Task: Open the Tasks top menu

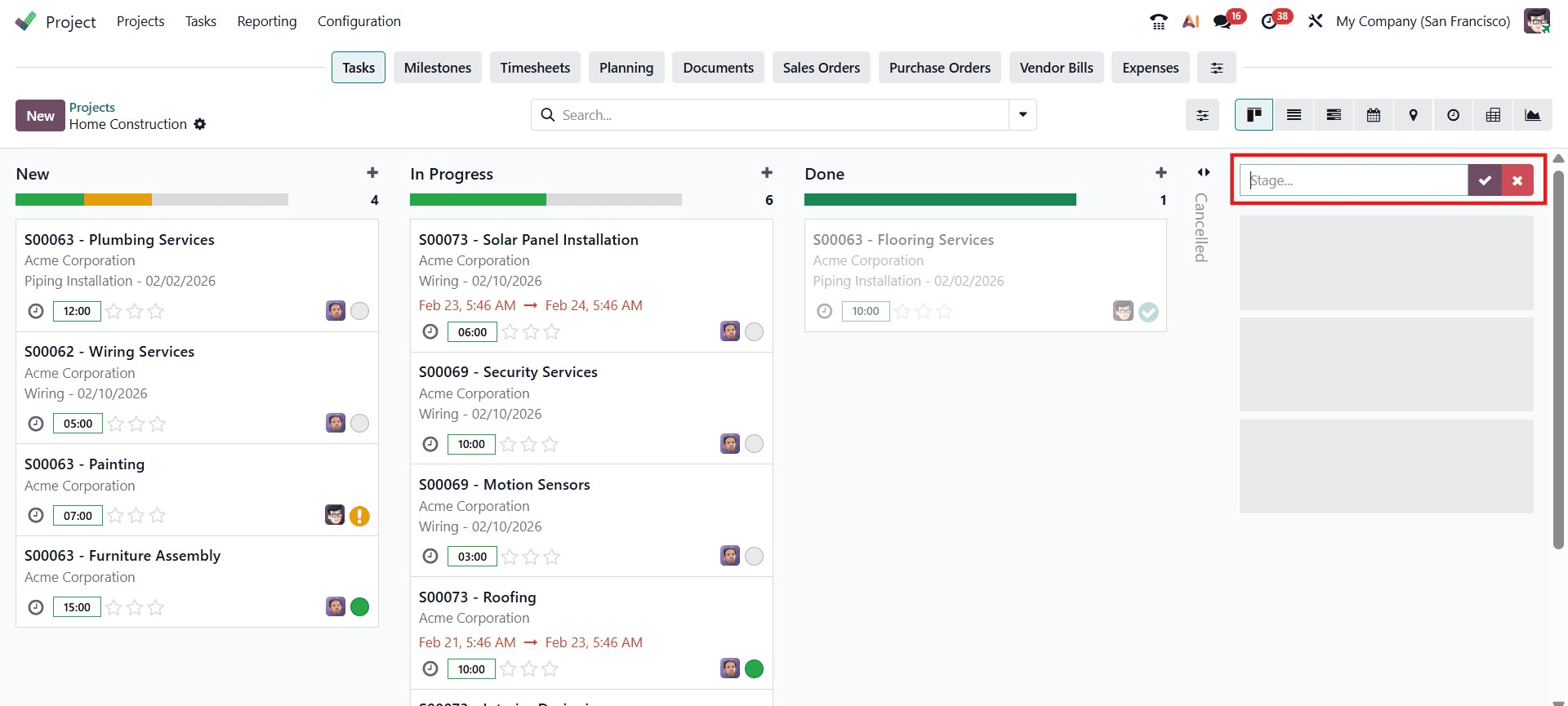Action: pyautogui.click(x=201, y=21)
